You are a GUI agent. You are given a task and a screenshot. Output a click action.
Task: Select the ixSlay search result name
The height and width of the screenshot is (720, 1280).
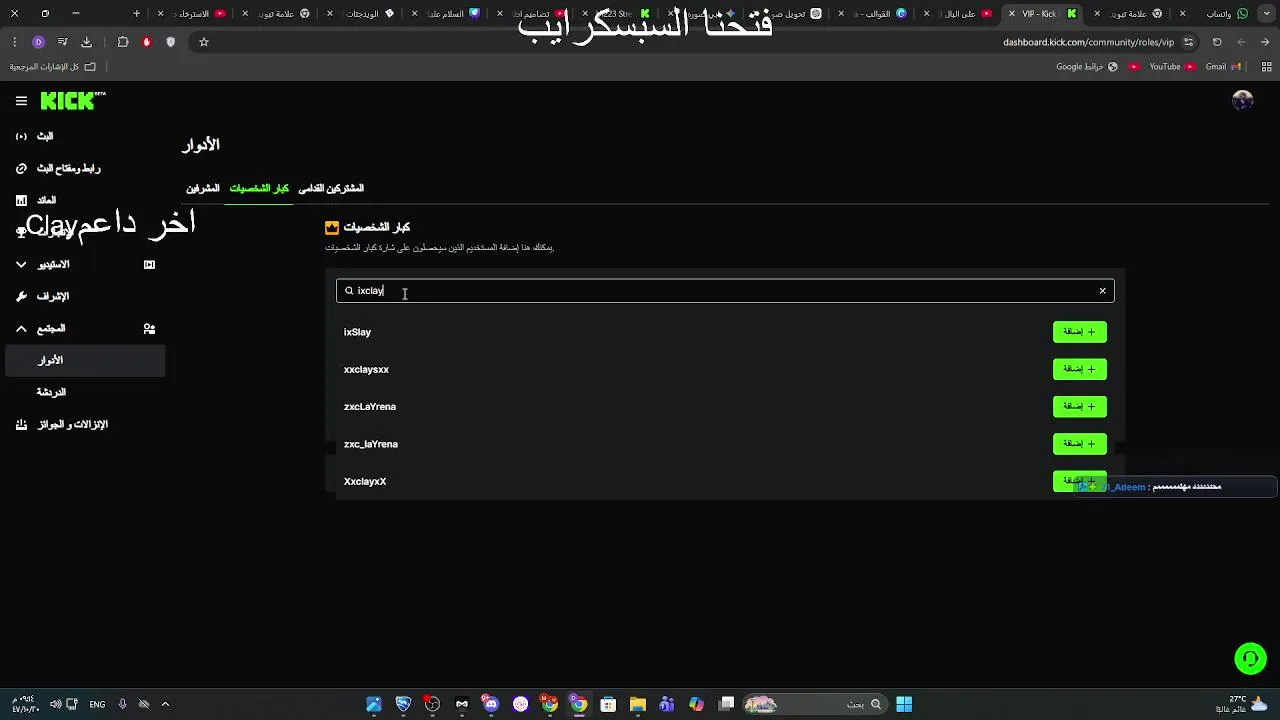357,332
